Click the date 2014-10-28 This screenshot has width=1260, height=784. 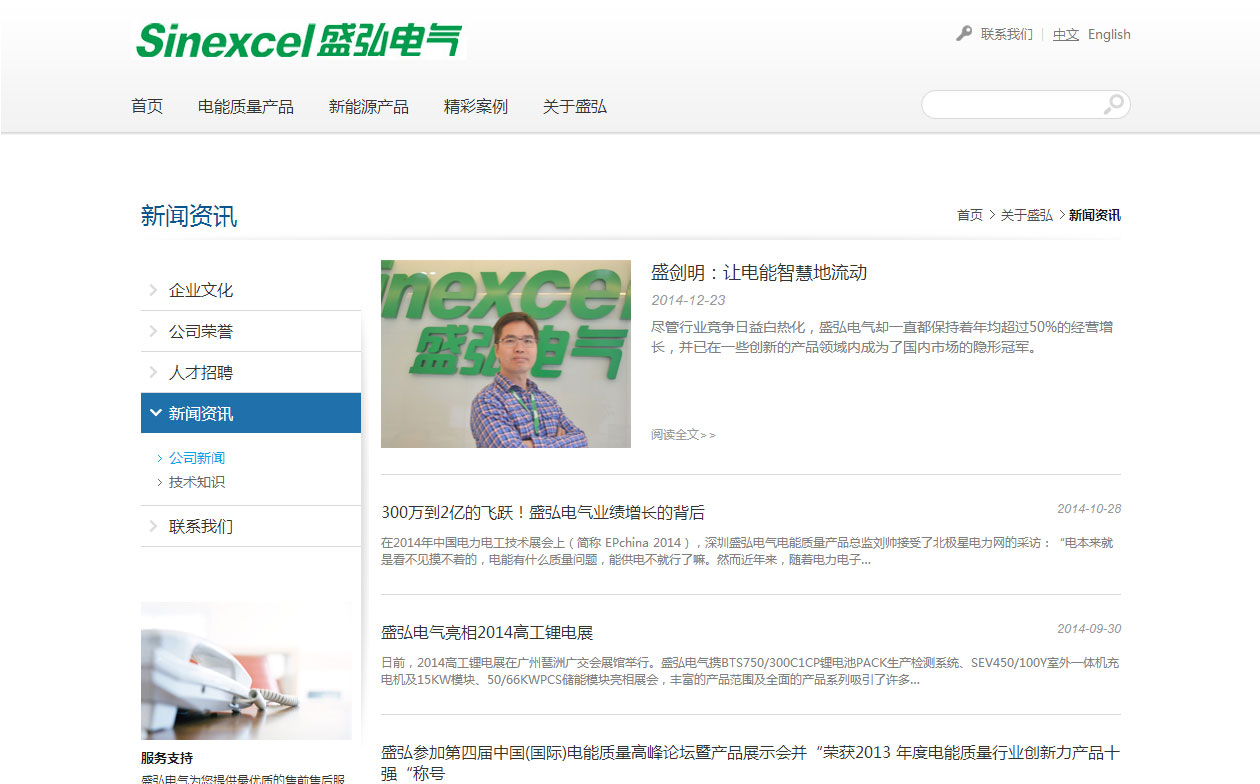tap(1089, 509)
